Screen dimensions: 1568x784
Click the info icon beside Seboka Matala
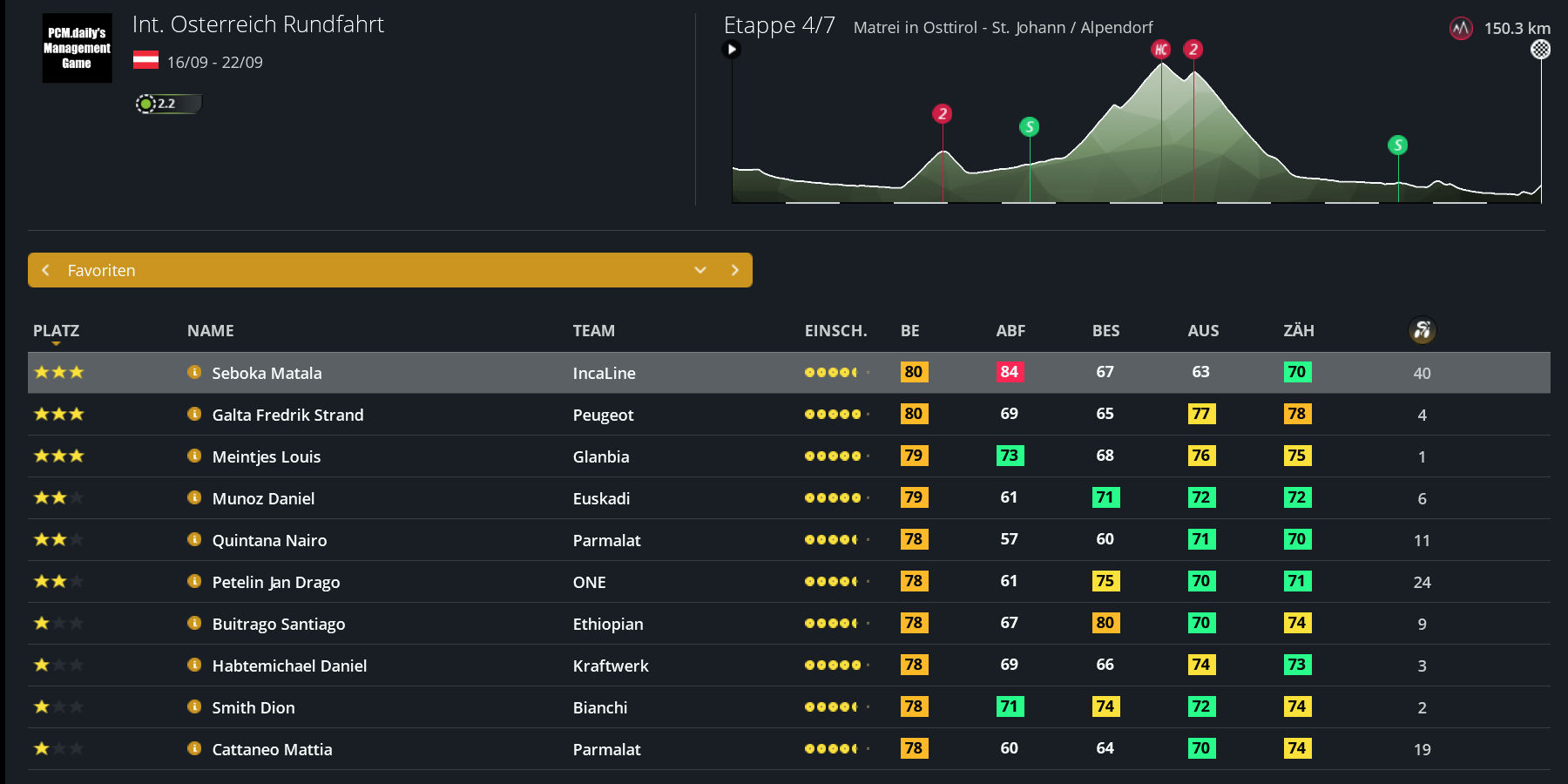[194, 372]
